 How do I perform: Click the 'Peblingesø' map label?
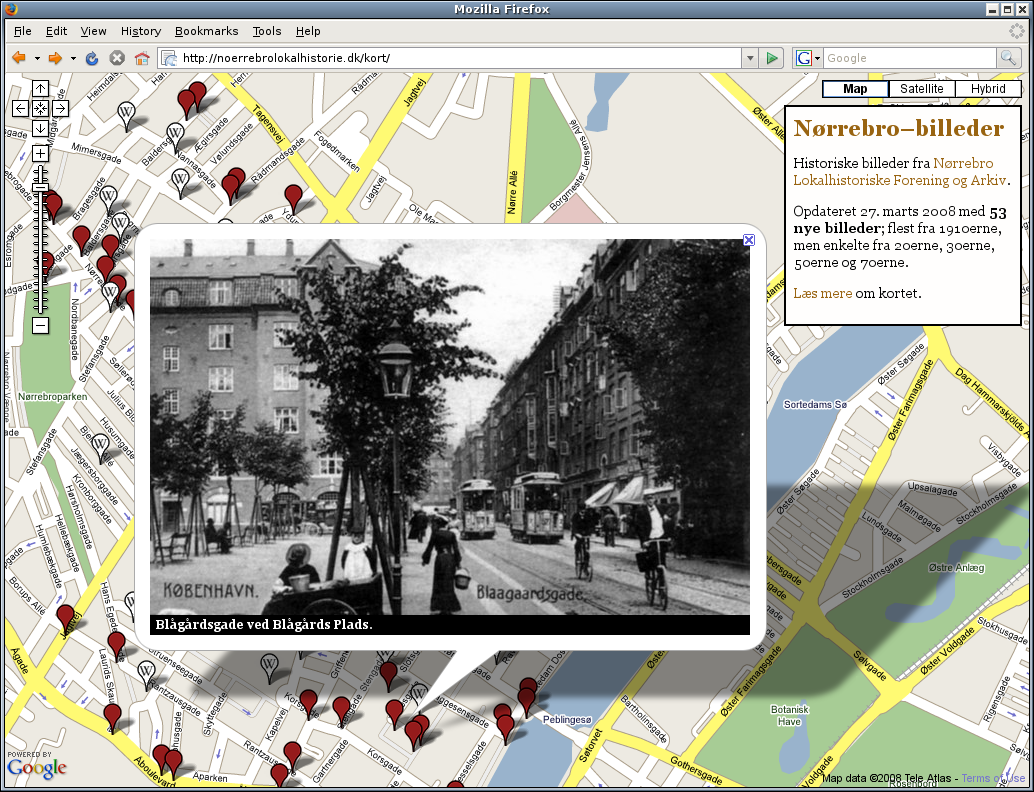tap(567, 719)
